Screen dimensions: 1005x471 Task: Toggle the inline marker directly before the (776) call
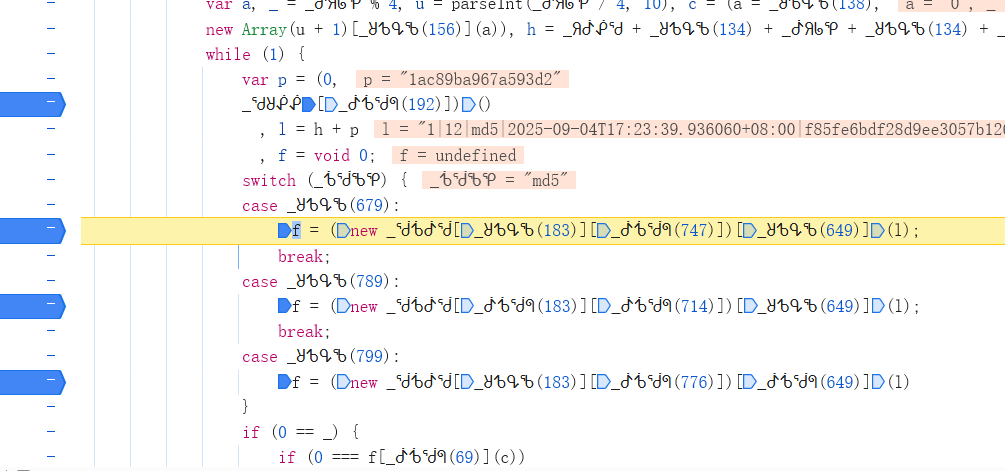[x=604, y=382]
